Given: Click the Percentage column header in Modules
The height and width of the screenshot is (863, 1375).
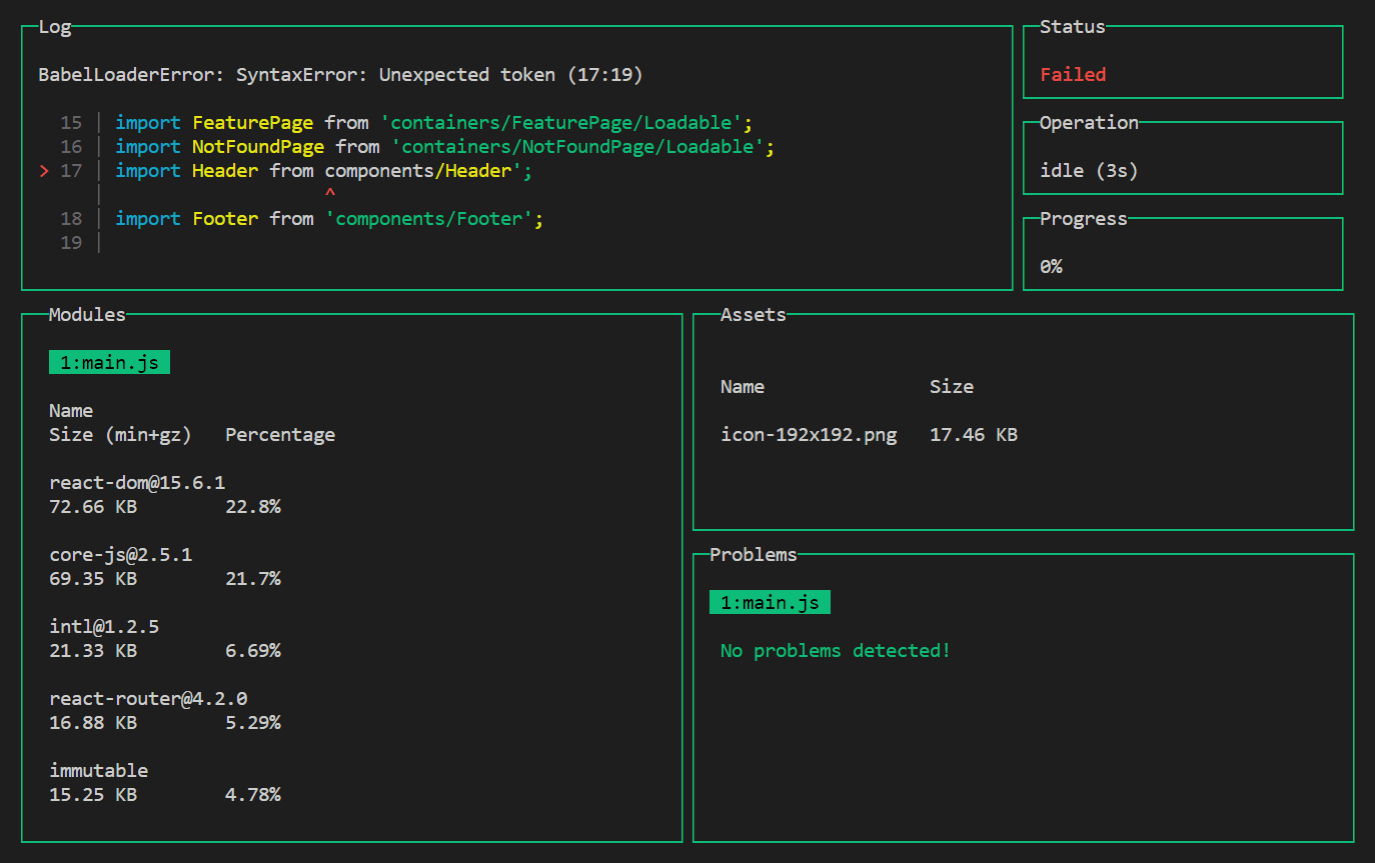Looking at the screenshot, I should pyautogui.click(x=280, y=434).
